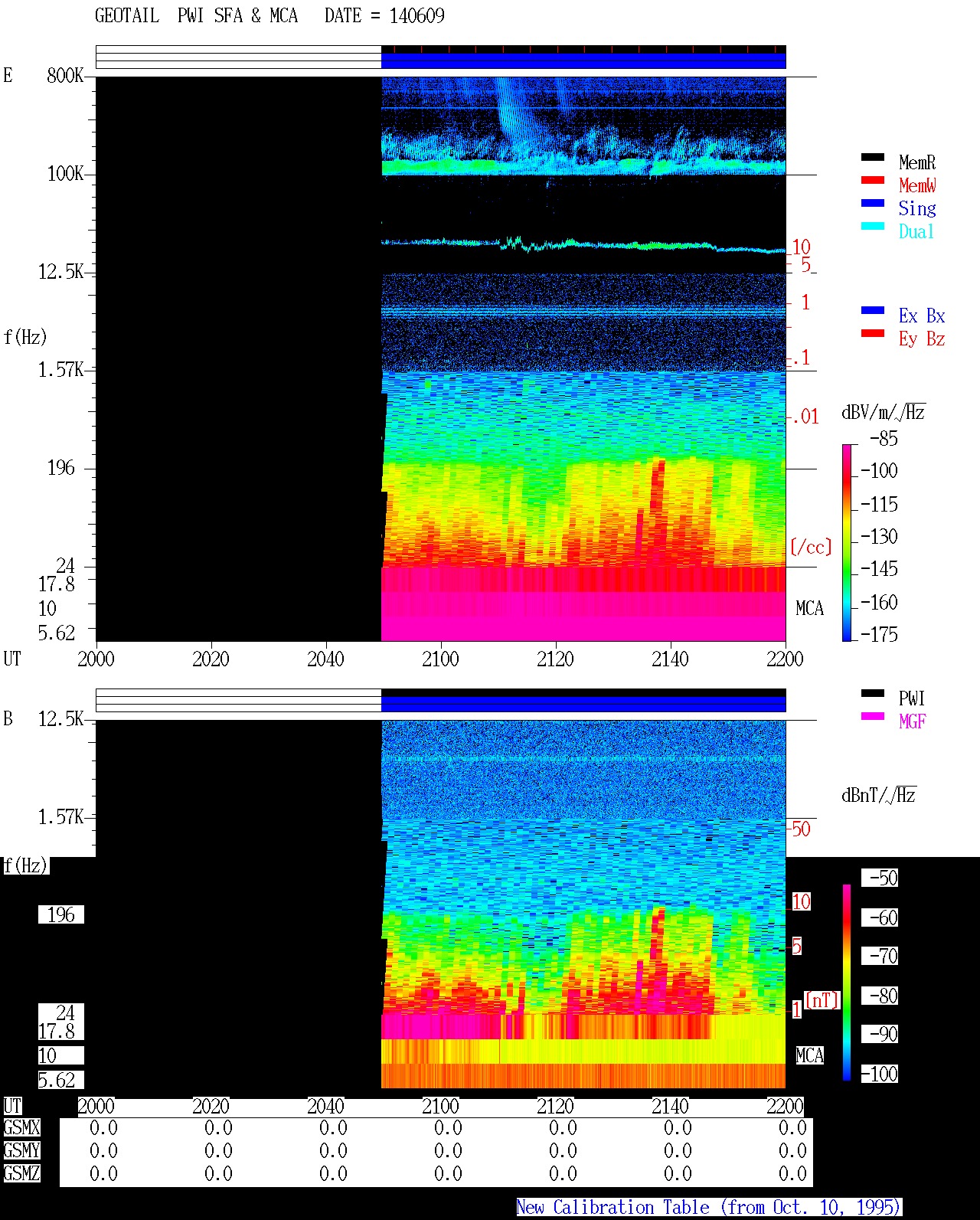
Task: Click the red .01 density scale label
Action: point(806,417)
